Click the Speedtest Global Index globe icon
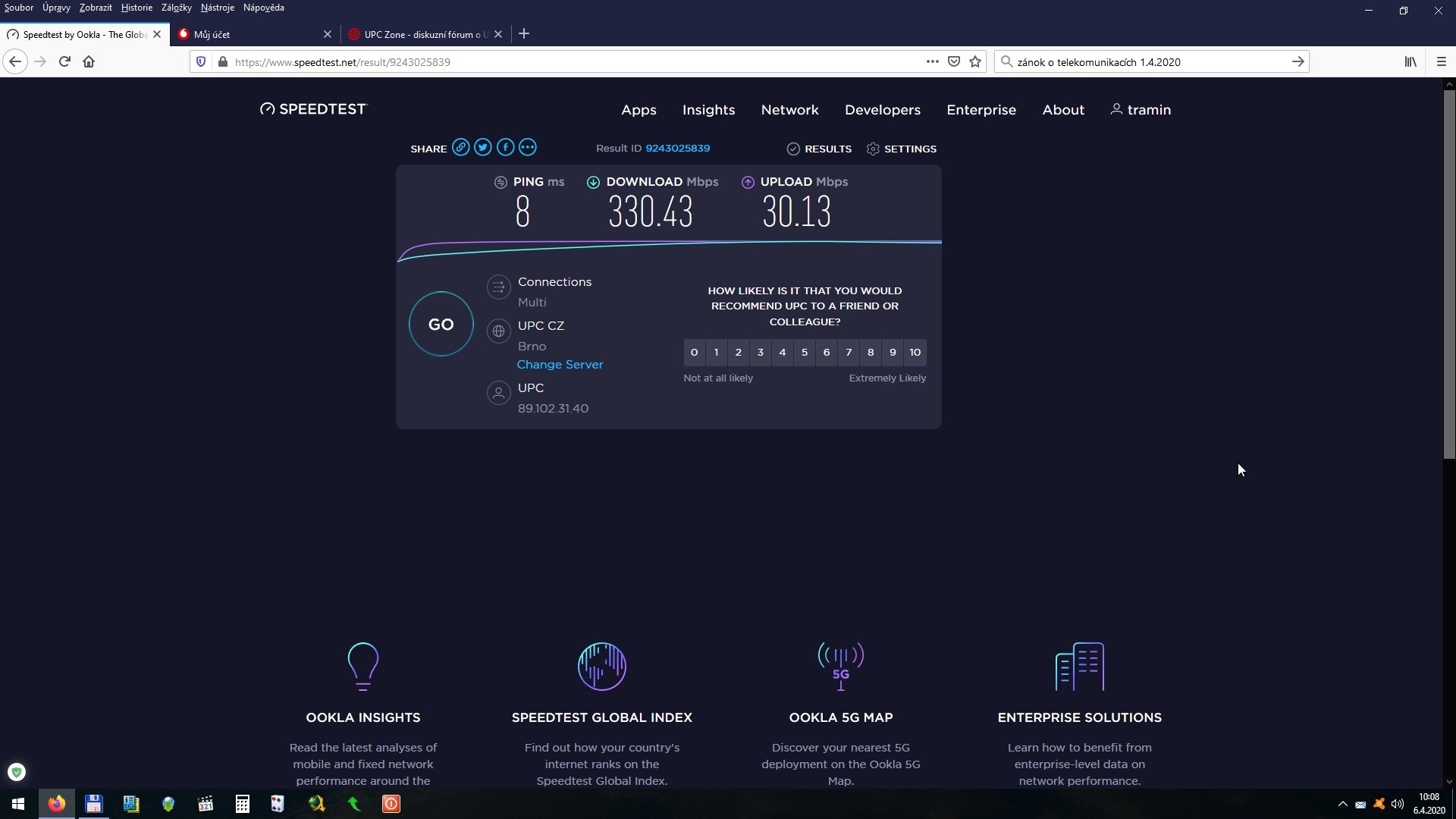 [x=601, y=666]
